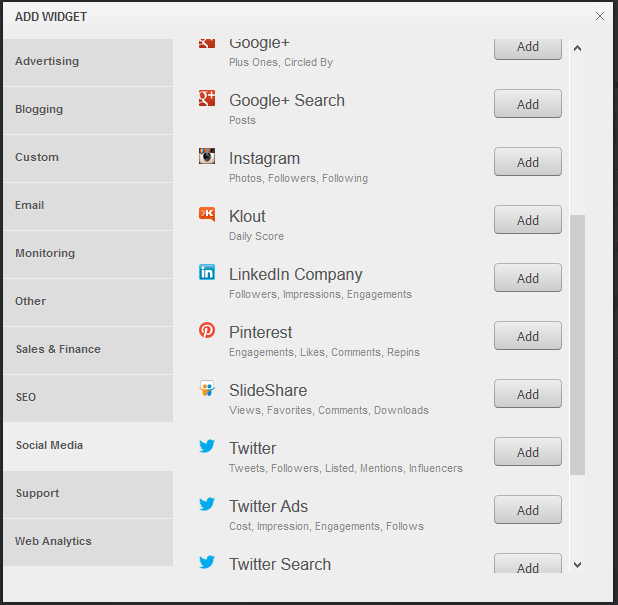Click the scrollbar up arrow

577,48
